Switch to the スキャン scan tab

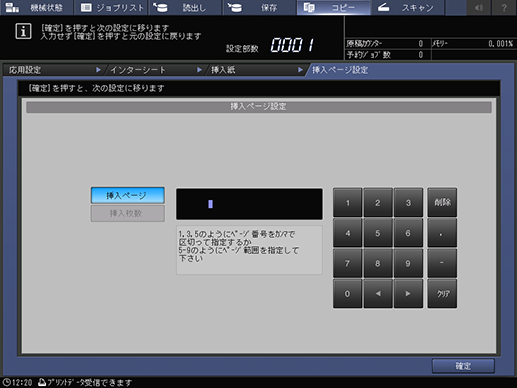(x=408, y=7)
